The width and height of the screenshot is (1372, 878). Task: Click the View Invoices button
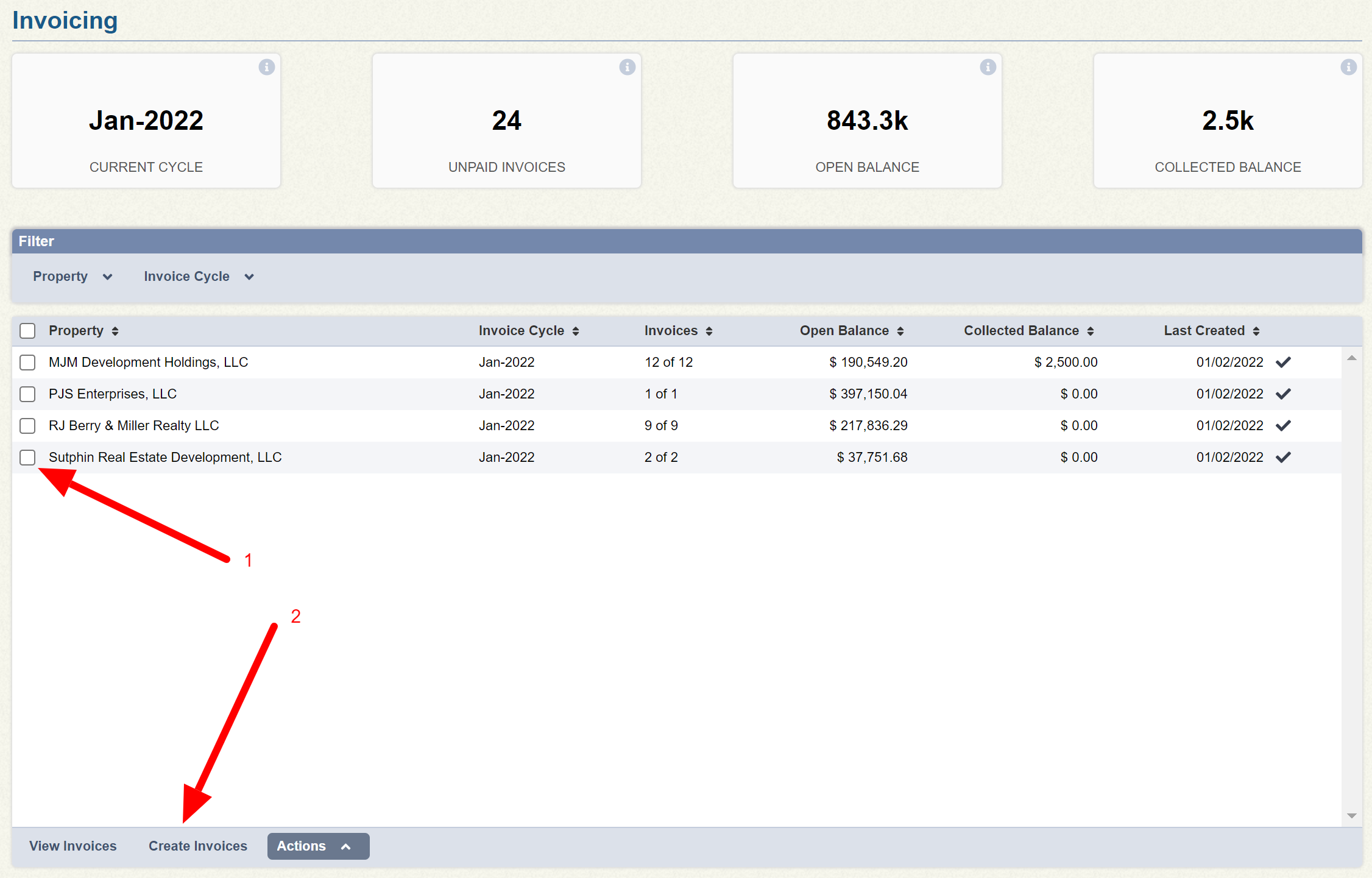73,846
